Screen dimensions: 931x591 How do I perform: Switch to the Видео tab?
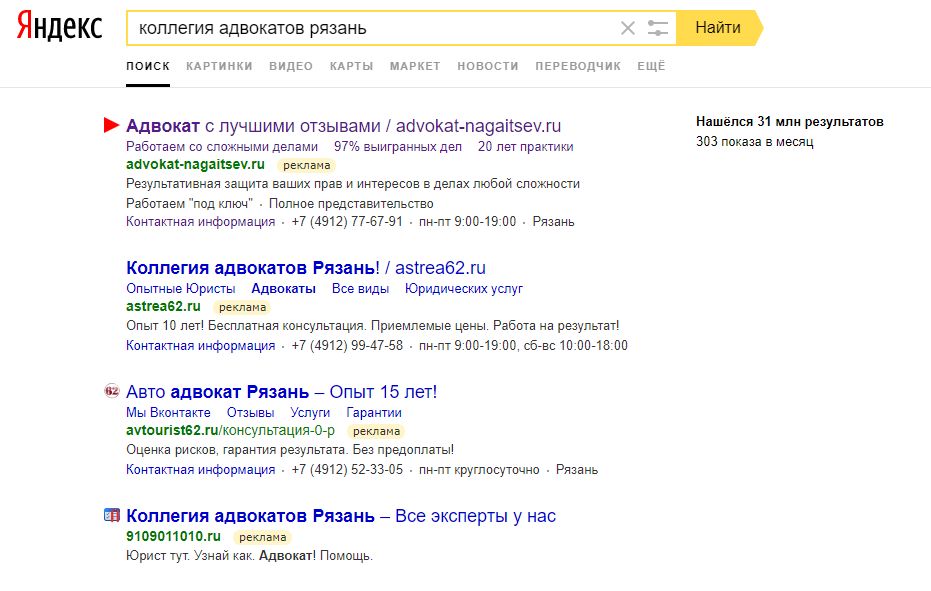(291, 67)
